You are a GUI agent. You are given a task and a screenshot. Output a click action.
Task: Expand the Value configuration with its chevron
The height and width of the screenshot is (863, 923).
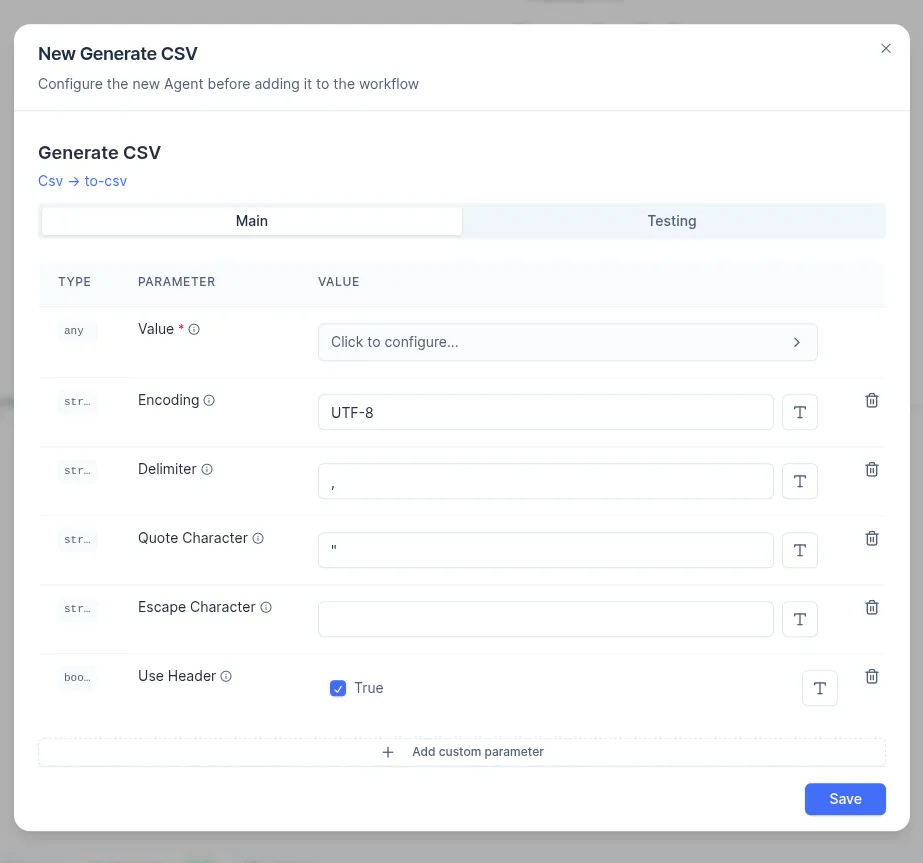pos(797,341)
